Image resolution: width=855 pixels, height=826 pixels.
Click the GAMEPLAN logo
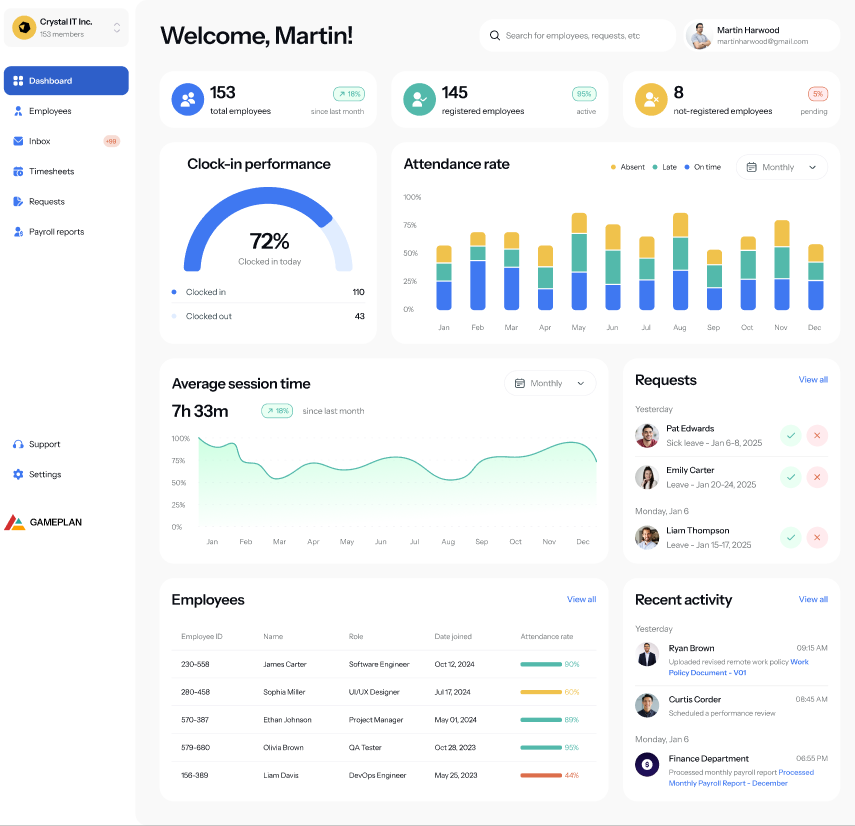tap(43, 522)
